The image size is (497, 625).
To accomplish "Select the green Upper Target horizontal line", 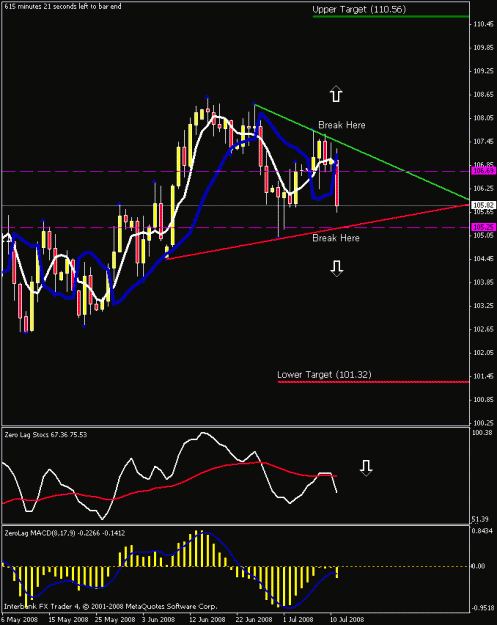I will point(391,17).
